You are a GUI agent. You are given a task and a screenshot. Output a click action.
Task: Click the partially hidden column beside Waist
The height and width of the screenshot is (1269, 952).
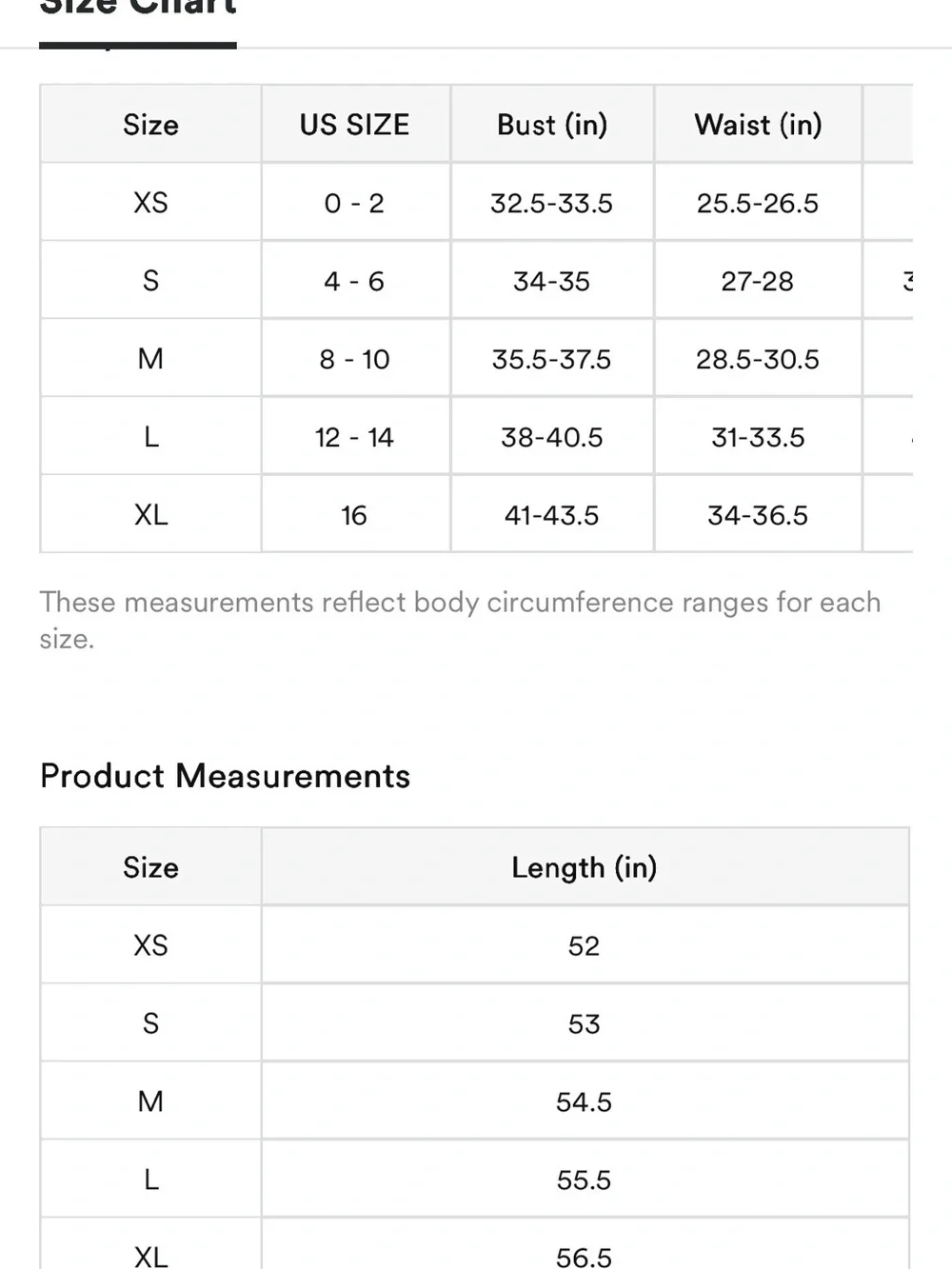888,124
